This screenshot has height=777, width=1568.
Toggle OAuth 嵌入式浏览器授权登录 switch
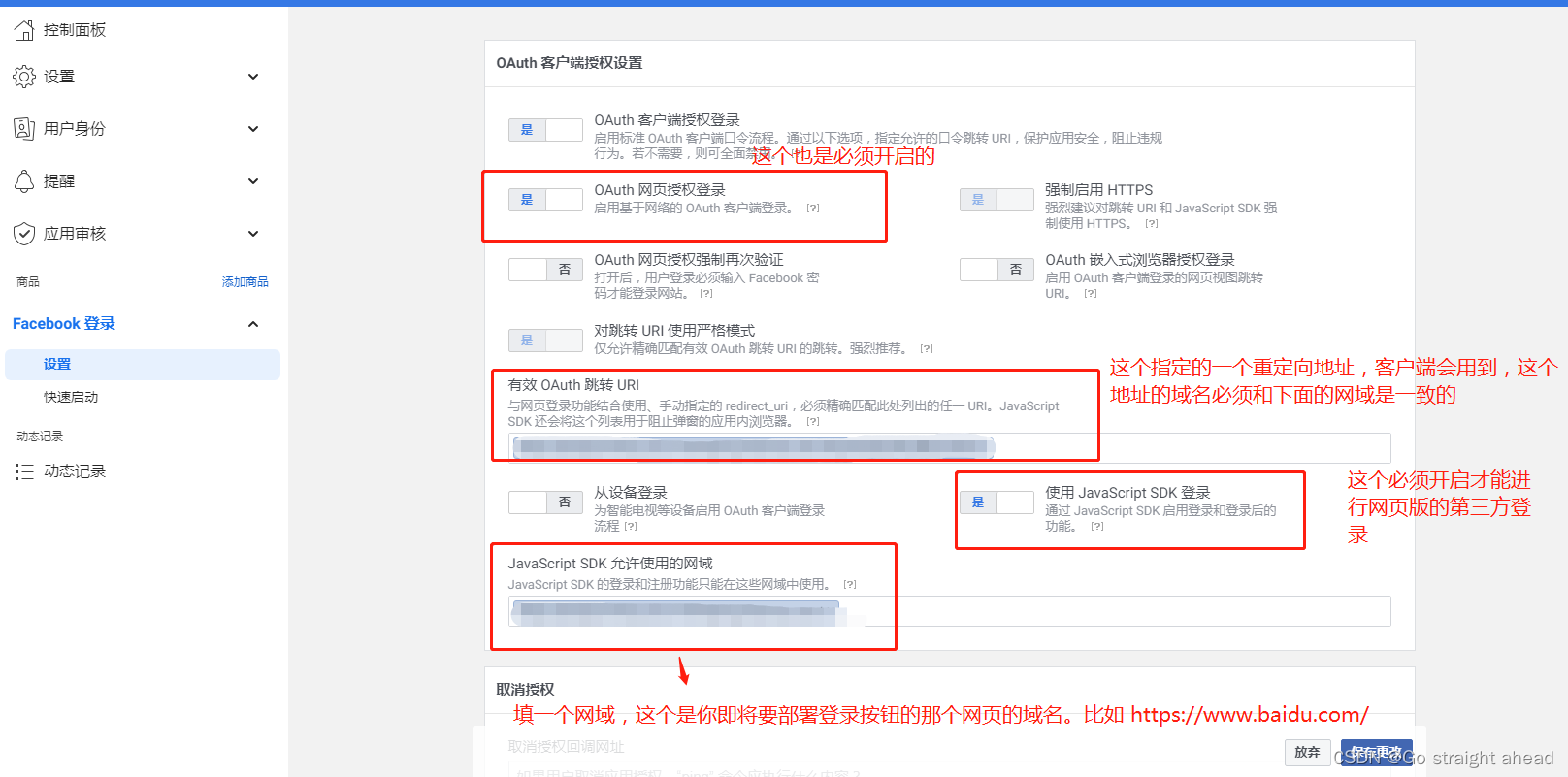coord(996,270)
